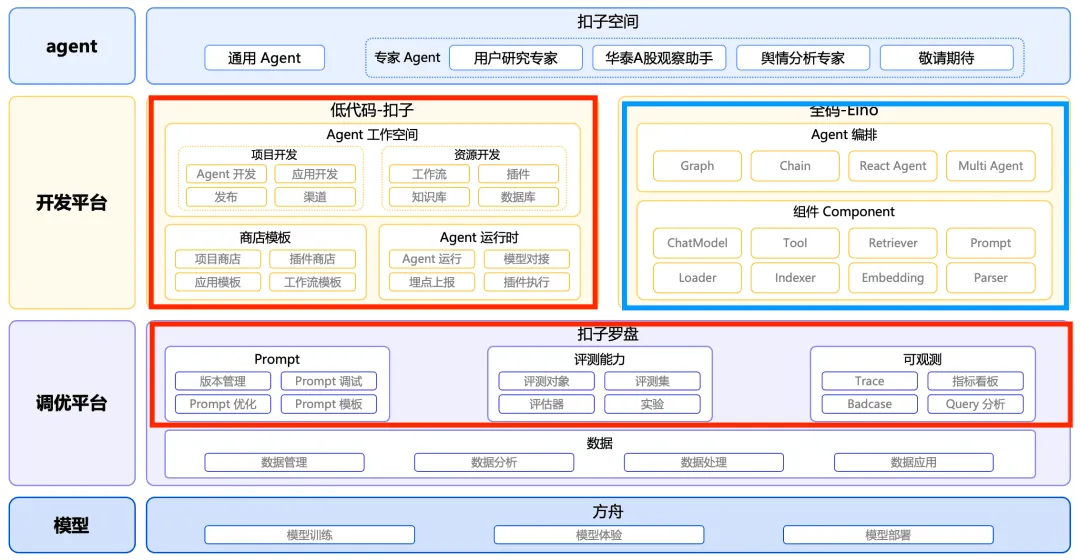The image size is (1080, 560).
Task: Click the 知识库 box
Action: click(x=429, y=197)
